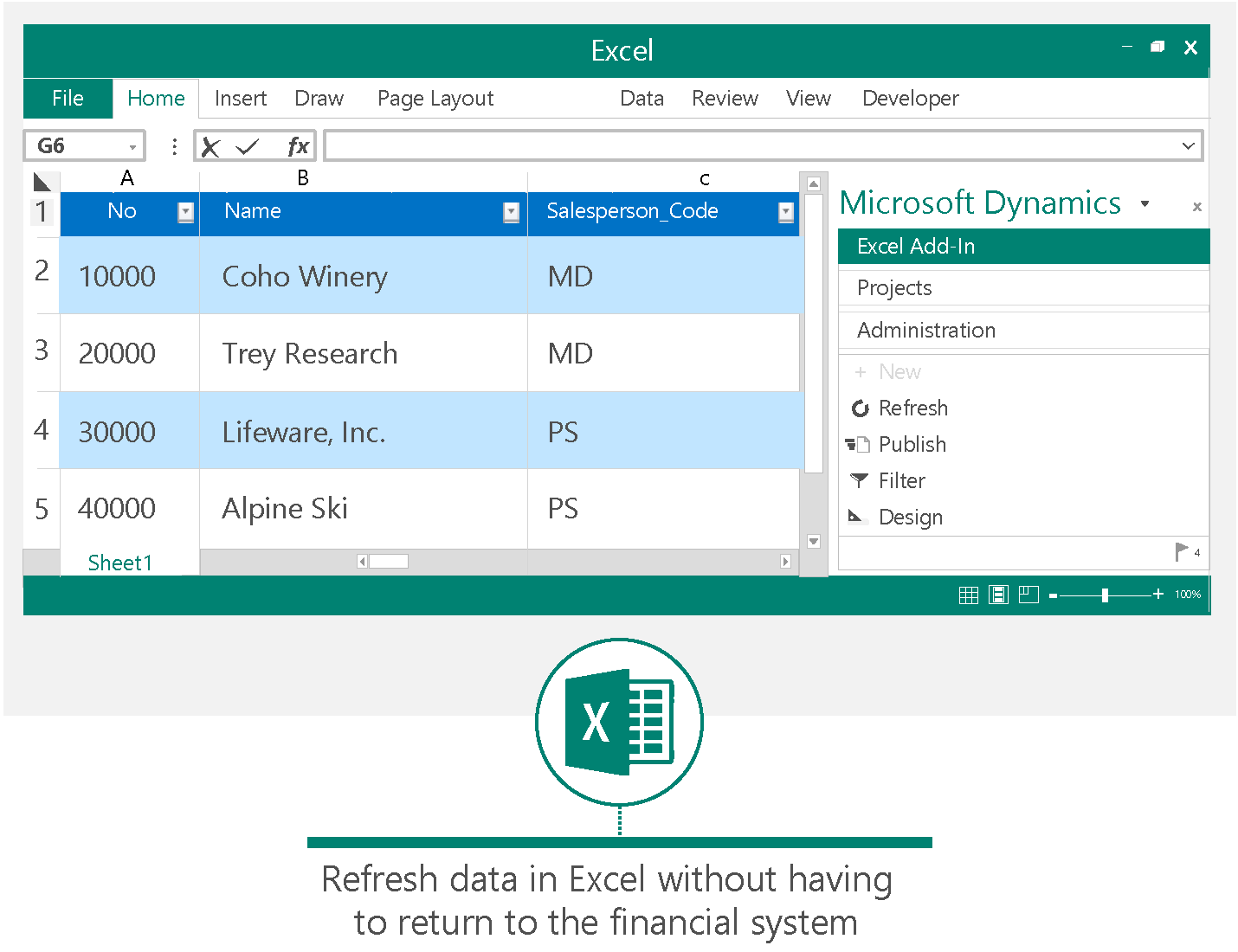Open the Salesperson_Code column filter dropdown
This screenshot has height=952, width=1238.
[785, 212]
